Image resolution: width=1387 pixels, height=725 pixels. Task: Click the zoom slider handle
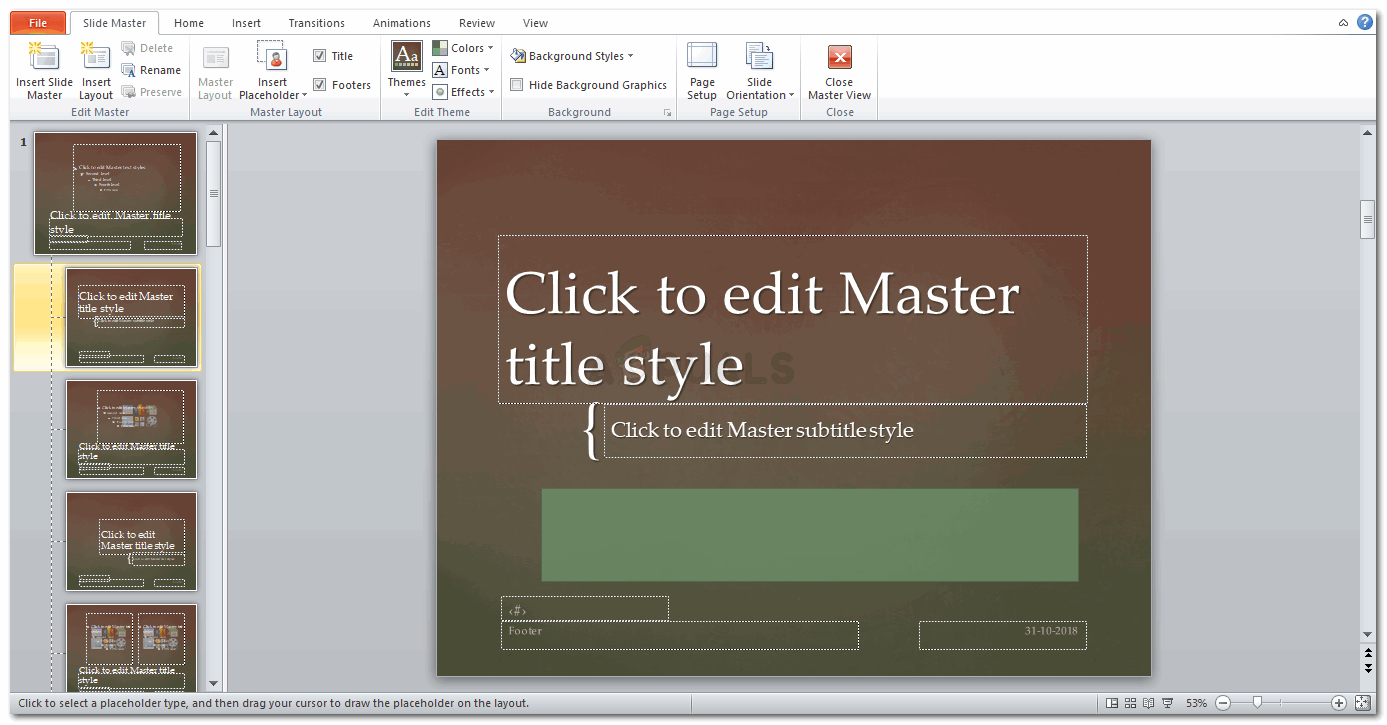point(1257,703)
